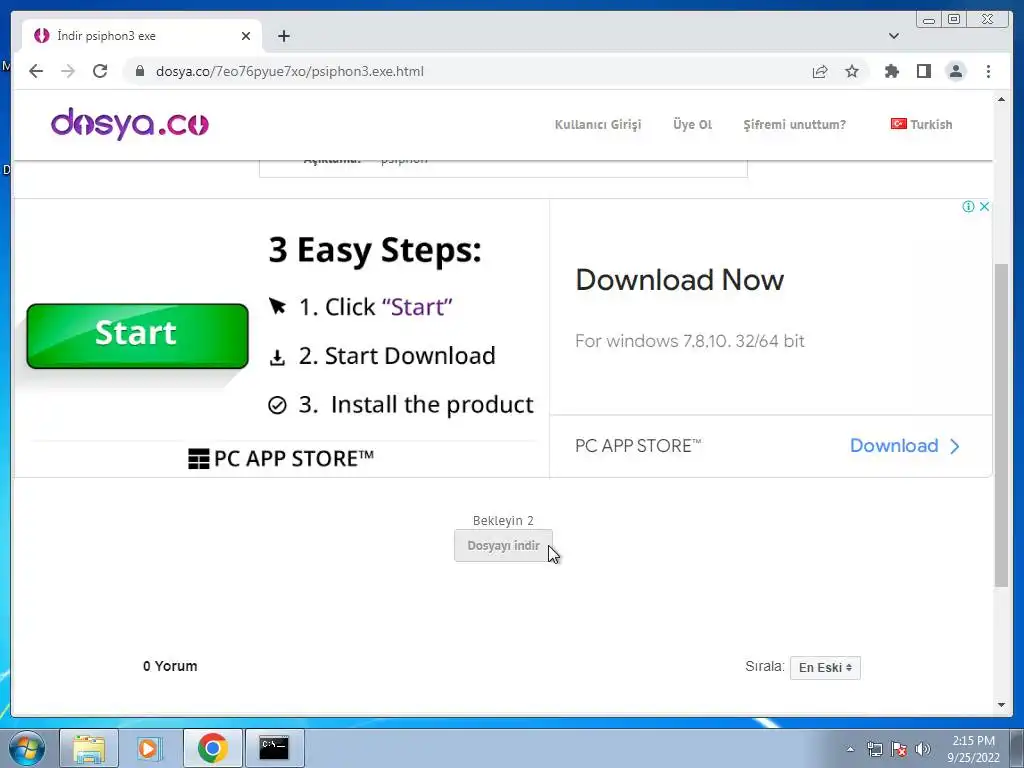The image size is (1024, 768).
Task: Click the 2. Start Download ad text
Action: 397,356
